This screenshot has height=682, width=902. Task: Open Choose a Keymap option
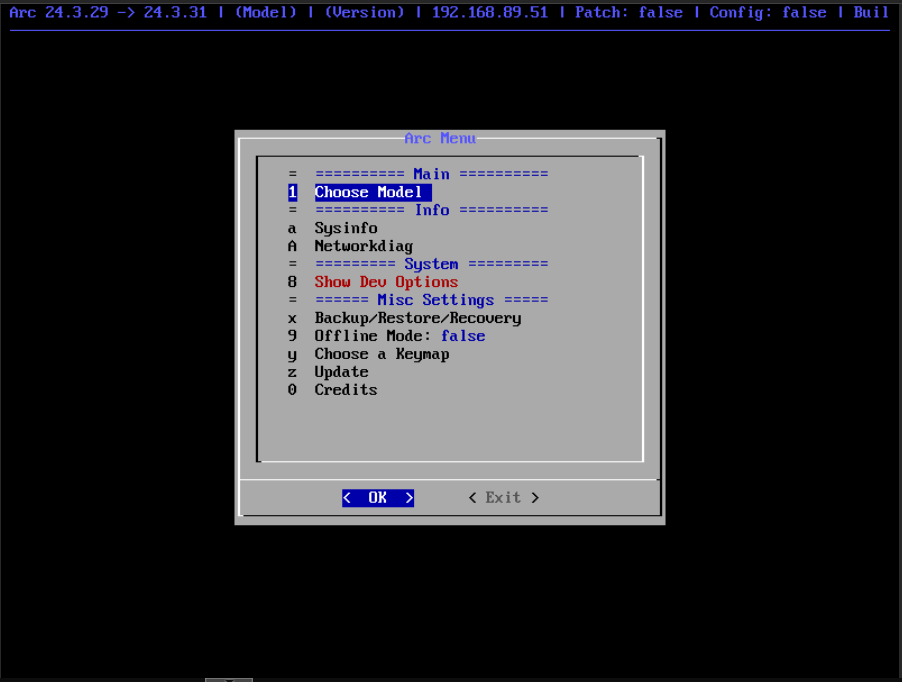[x=381, y=354]
